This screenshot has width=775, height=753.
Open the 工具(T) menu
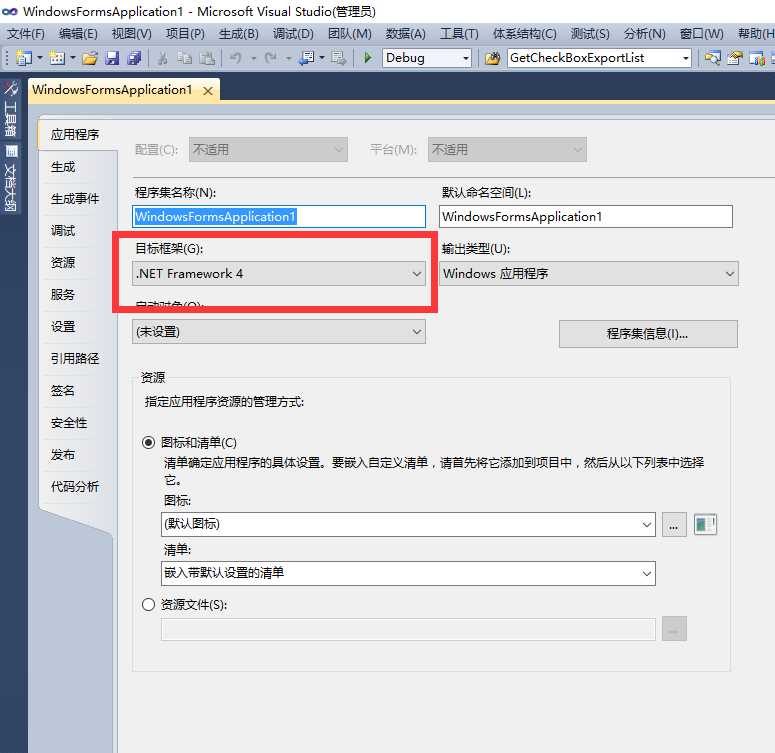(459, 34)
